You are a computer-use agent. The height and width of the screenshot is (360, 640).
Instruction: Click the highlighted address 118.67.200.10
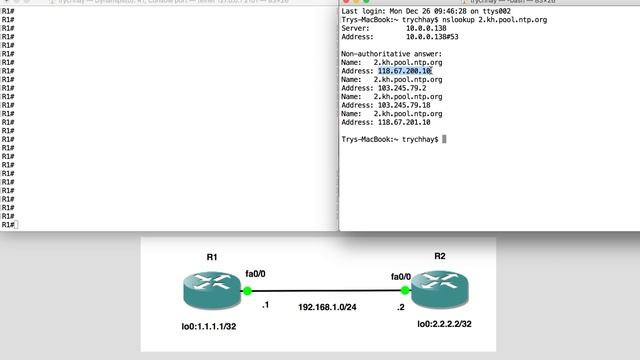point(404,71)
